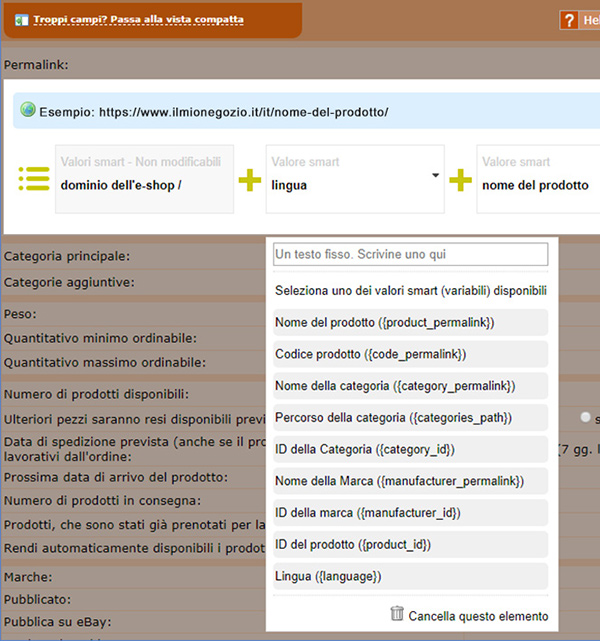Viewport: 600px width, 641px height.
Task: Click the 'Marche:' label
Action: coord(28,577)
